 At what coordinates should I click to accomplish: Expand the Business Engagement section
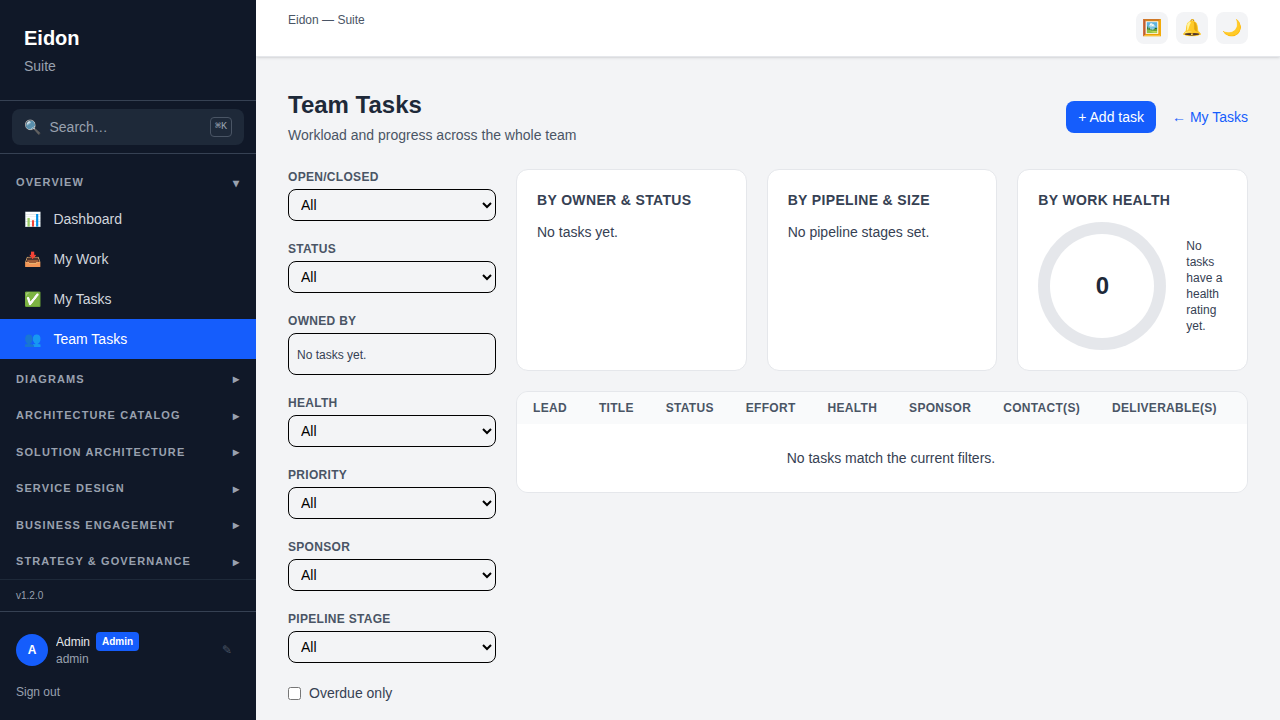click(x=128, y=525)
